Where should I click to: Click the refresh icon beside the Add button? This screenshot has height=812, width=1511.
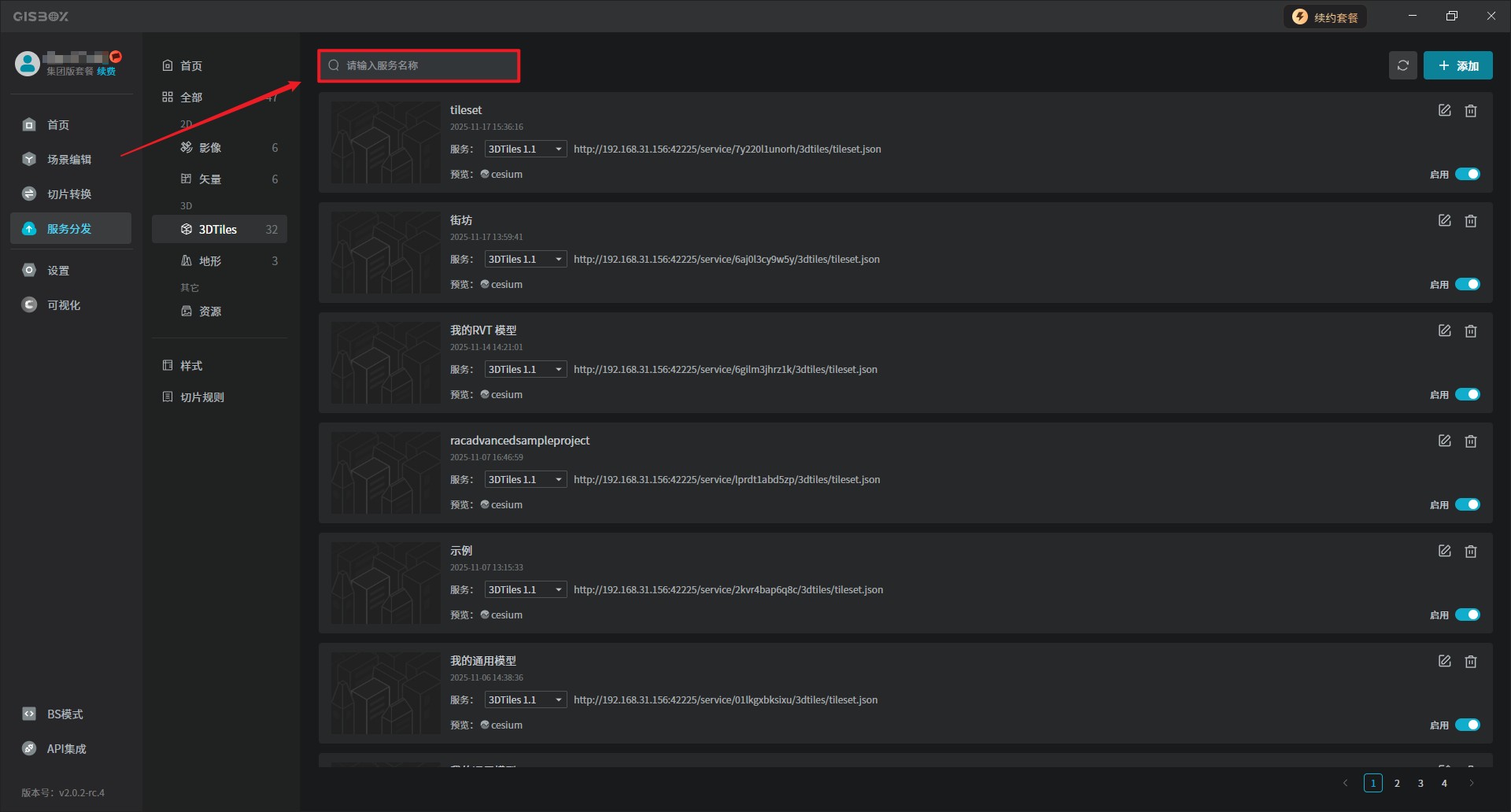point(1402,65)
